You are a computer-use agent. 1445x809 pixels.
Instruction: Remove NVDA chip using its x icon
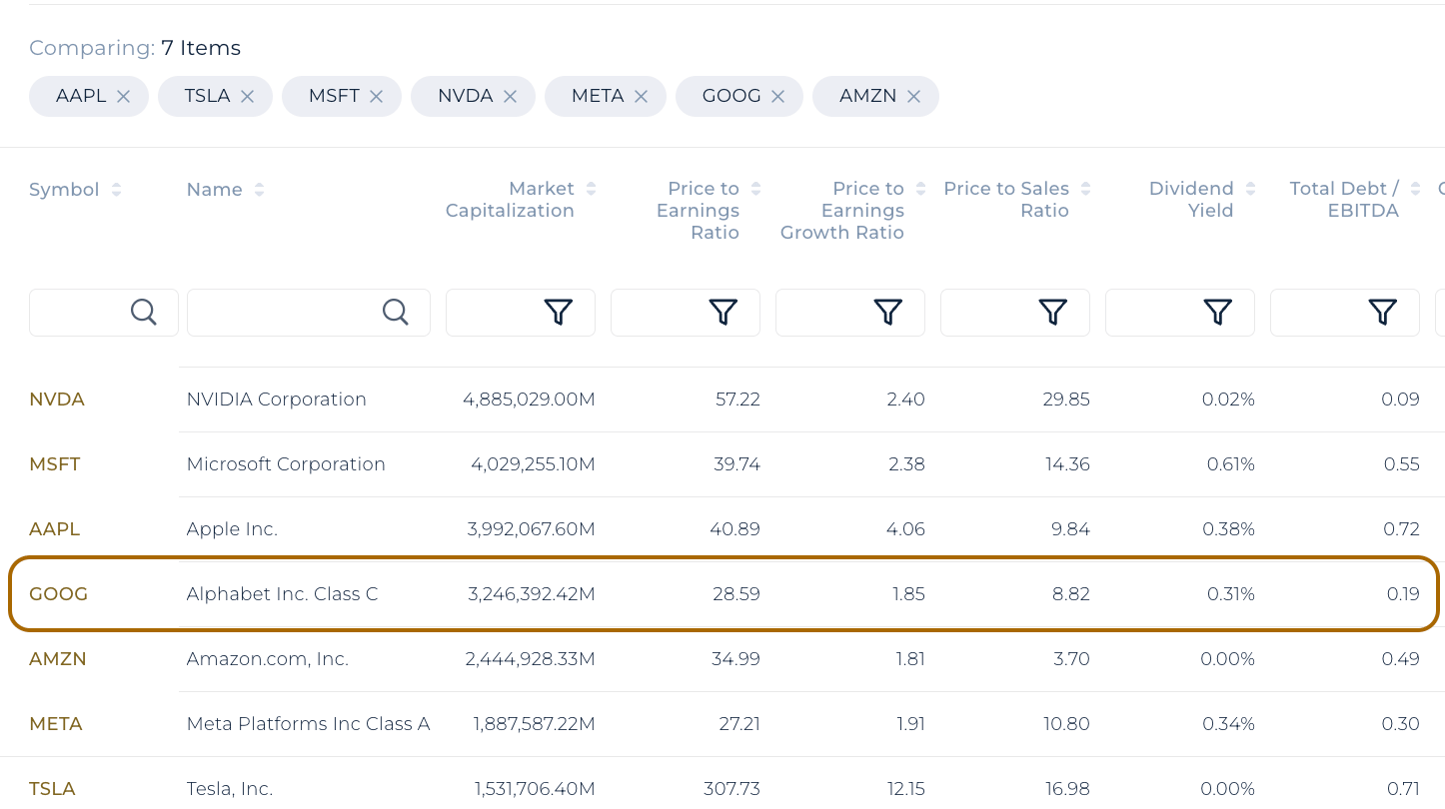pos(509,97)
